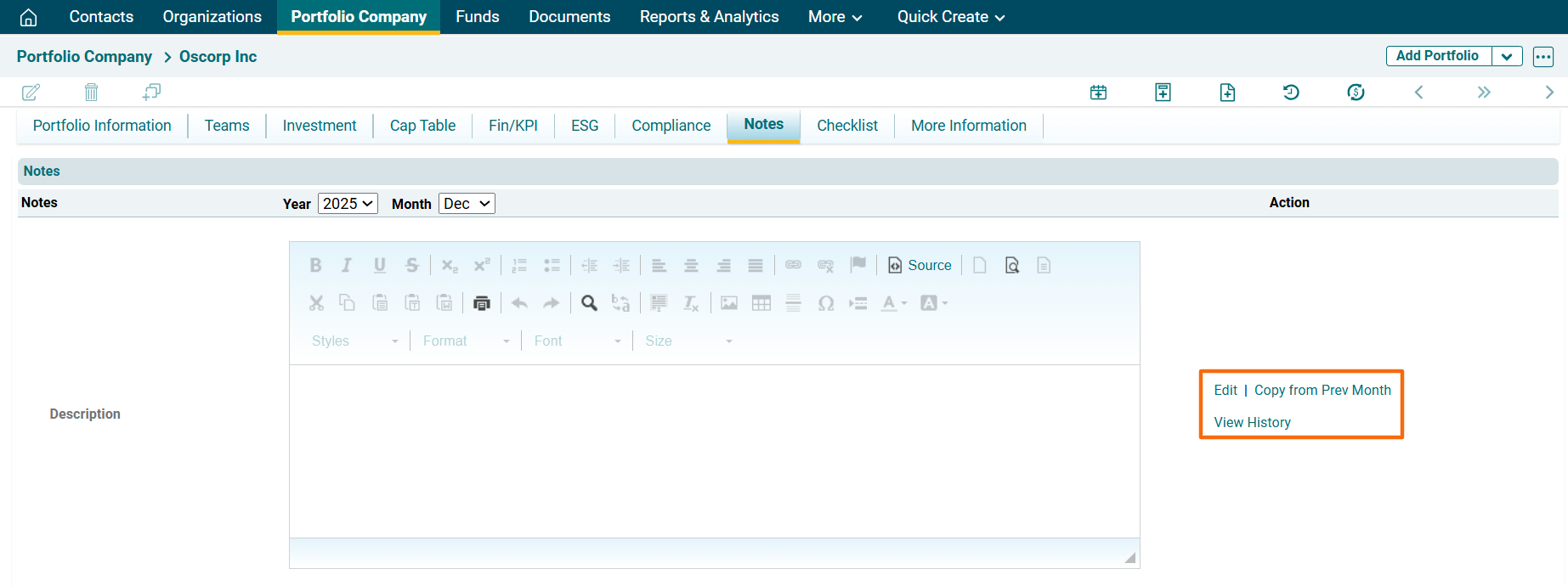The height and width of the screenshot is (586, 1568).
Task: Open the Month Dec dropdown
Action: tap(467, 204)
